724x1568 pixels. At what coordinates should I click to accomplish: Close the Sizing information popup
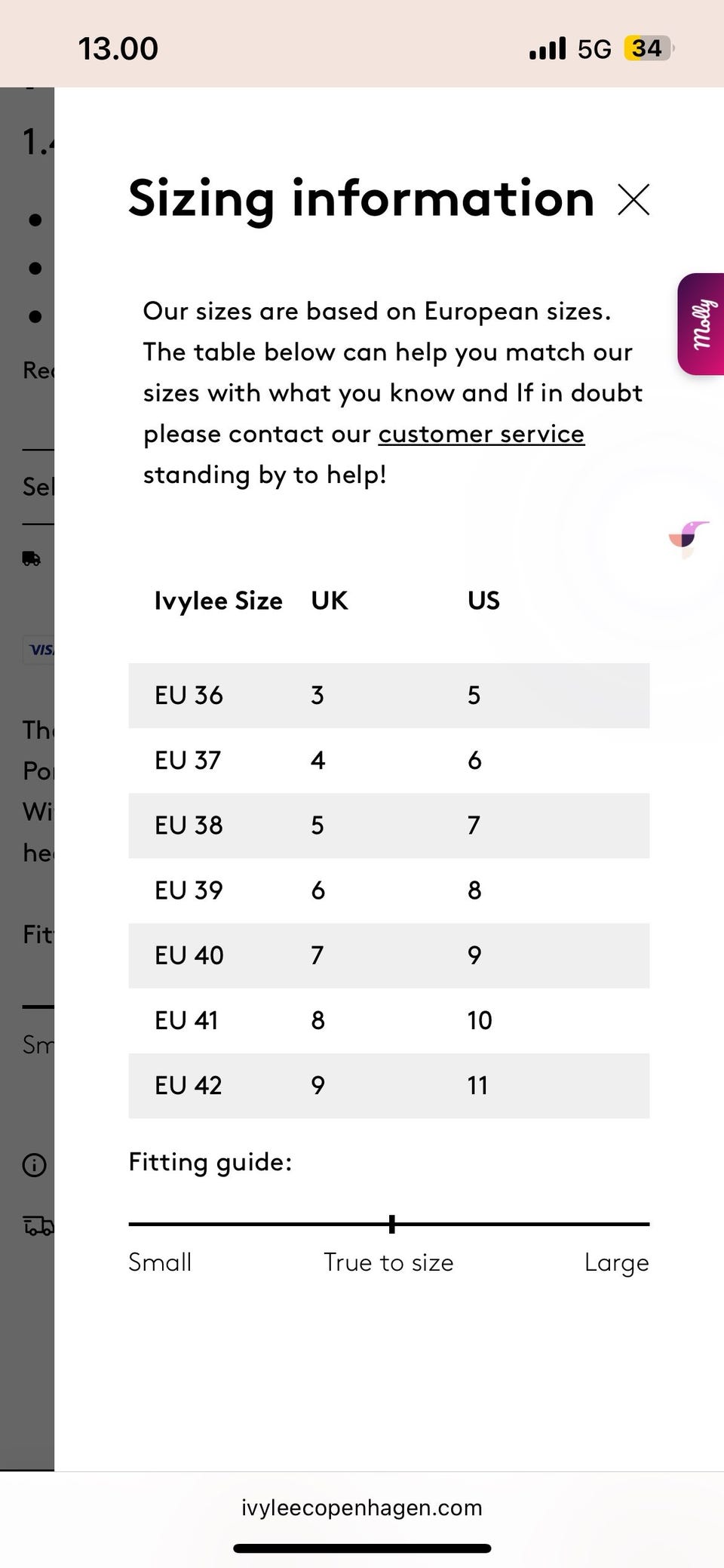point(633,200)
